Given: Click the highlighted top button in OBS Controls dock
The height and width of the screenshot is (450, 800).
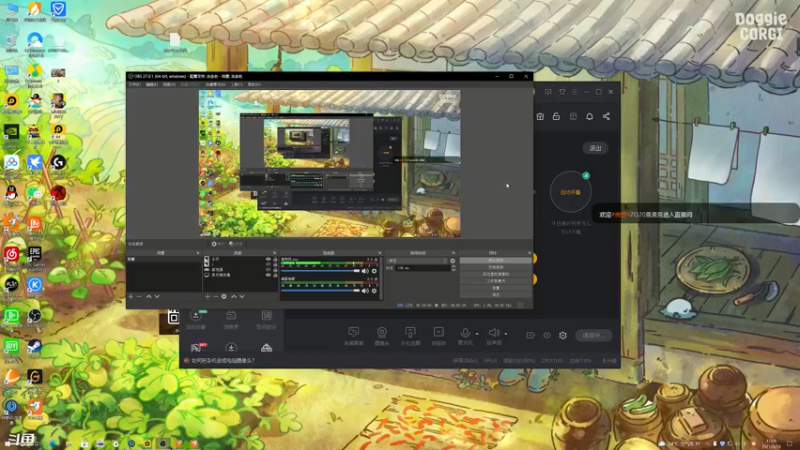Looking at the screenshot, I should (x=495, y=260).
